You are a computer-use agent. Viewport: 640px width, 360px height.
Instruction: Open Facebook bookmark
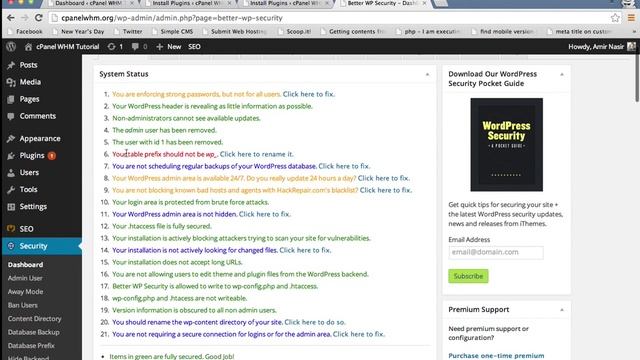pyautogui.click(x=25, y=31)
